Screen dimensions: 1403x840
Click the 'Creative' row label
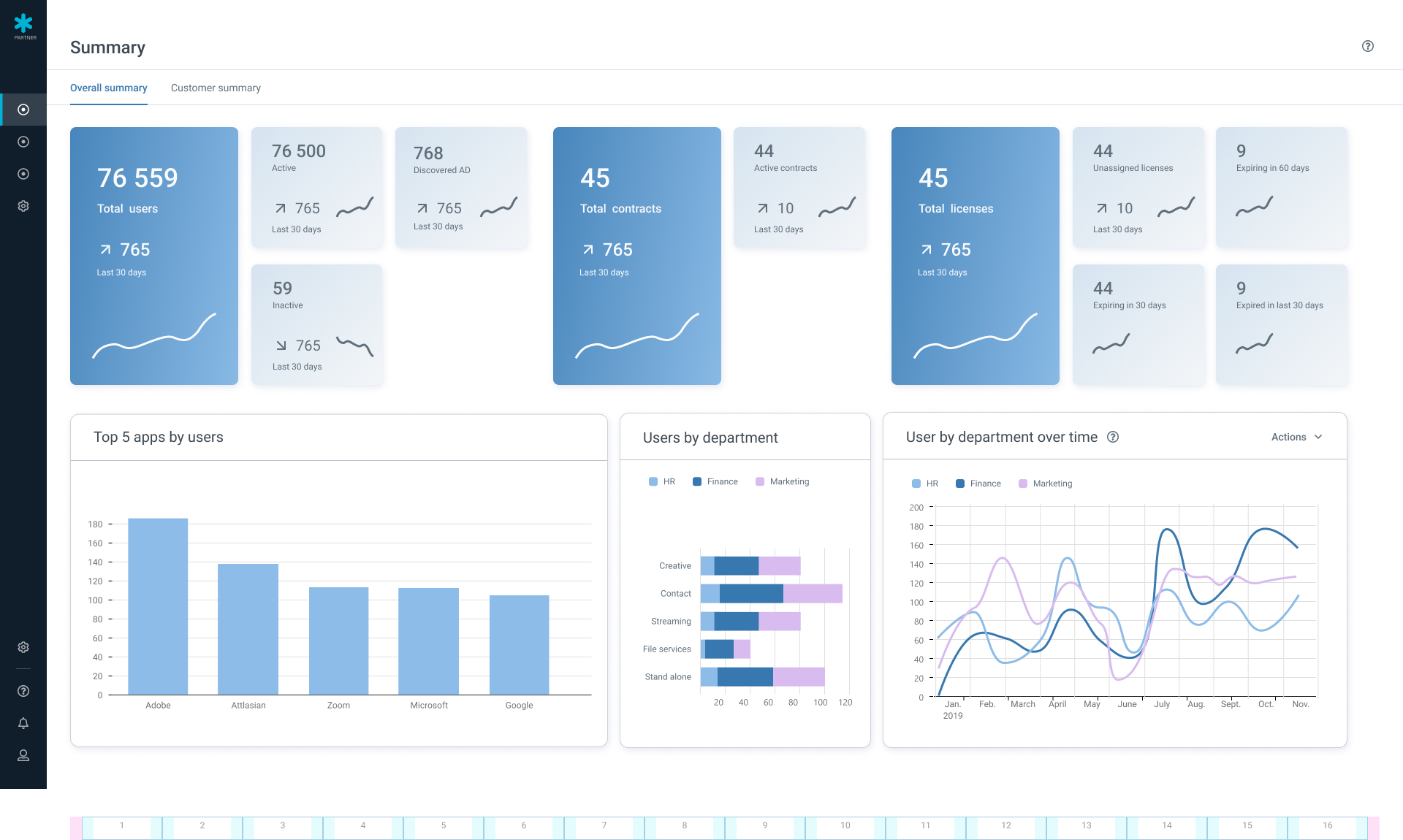point(675,565)
